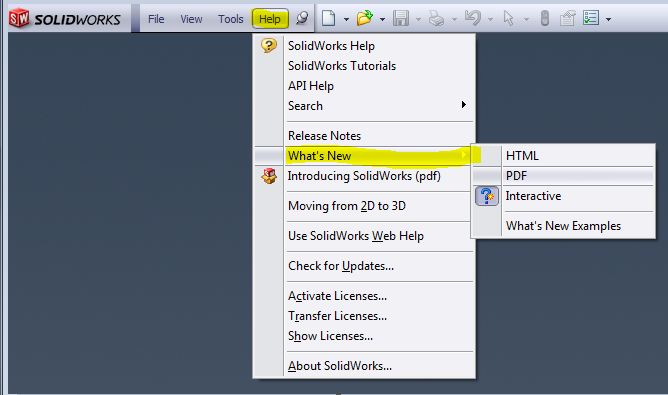Open Introducing SolidWorks (pdf)
The image size is (668, 395).
[364, 176]
